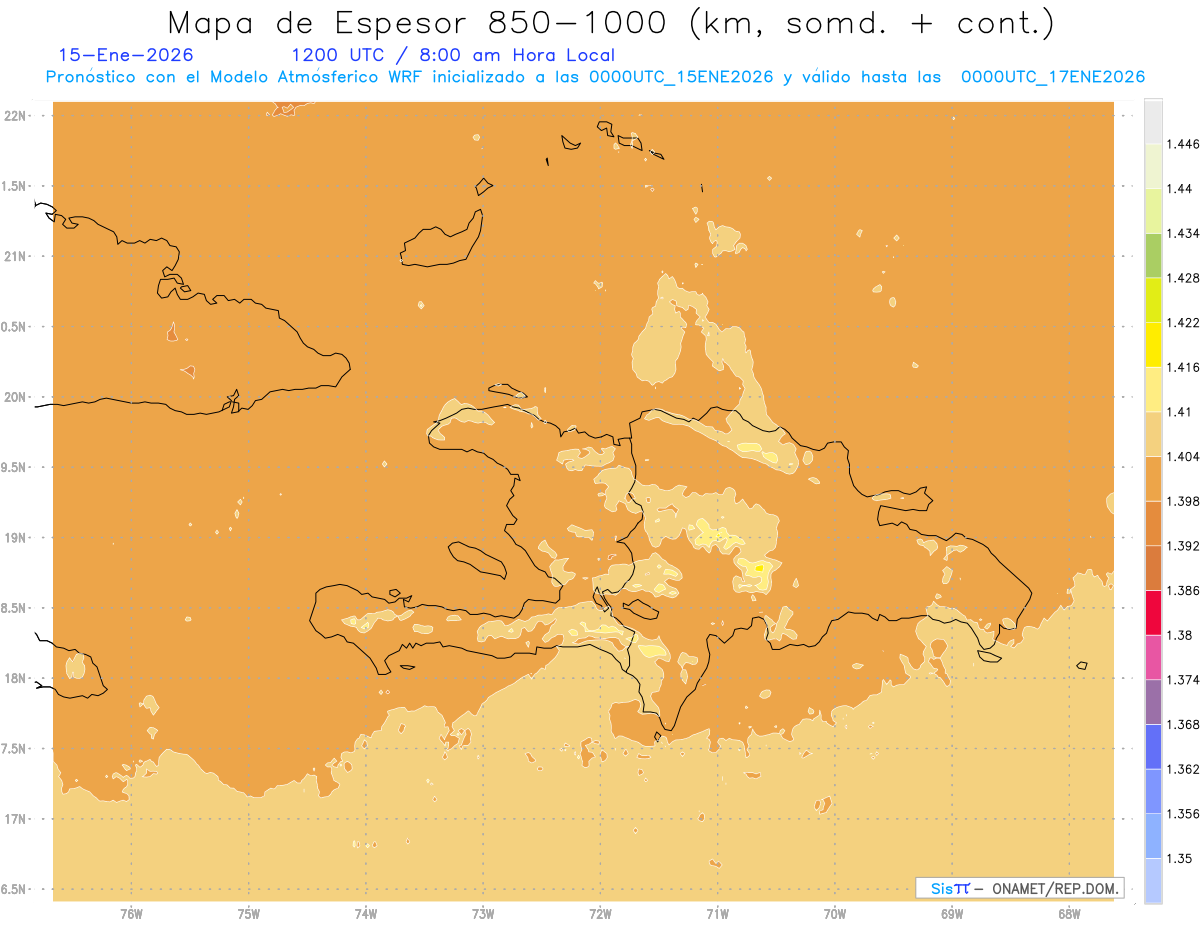Click the legend value '1.422'
This screenshot has height=927, width=1200.
click(1182, 322)
